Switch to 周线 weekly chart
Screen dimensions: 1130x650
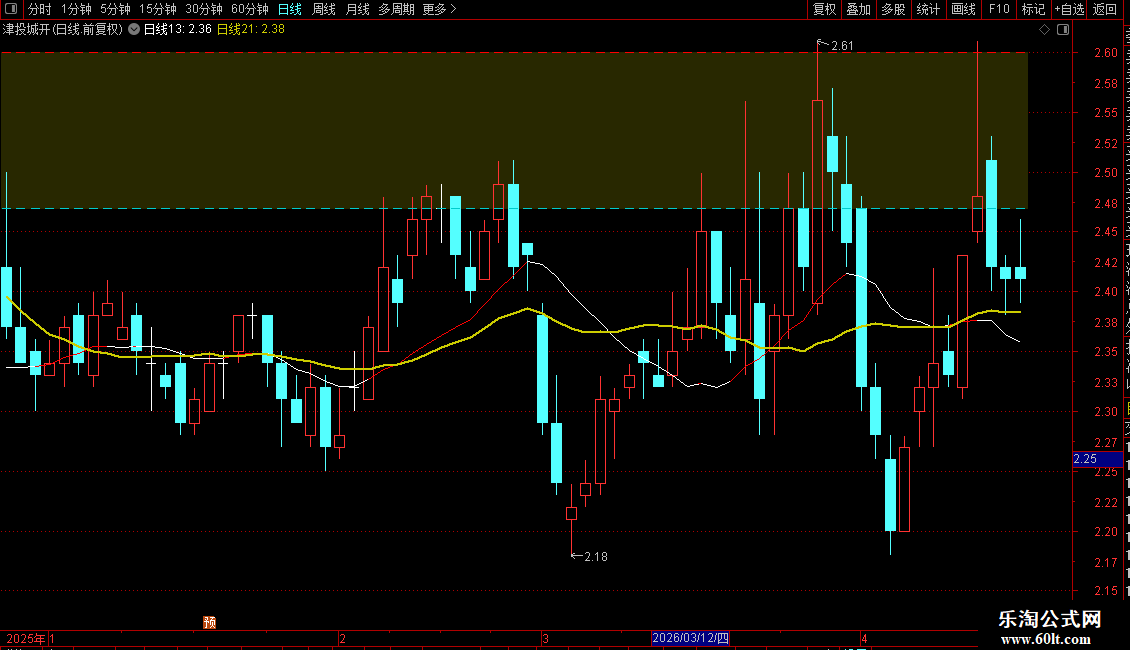pyautogui.click(x=324, y=9)
